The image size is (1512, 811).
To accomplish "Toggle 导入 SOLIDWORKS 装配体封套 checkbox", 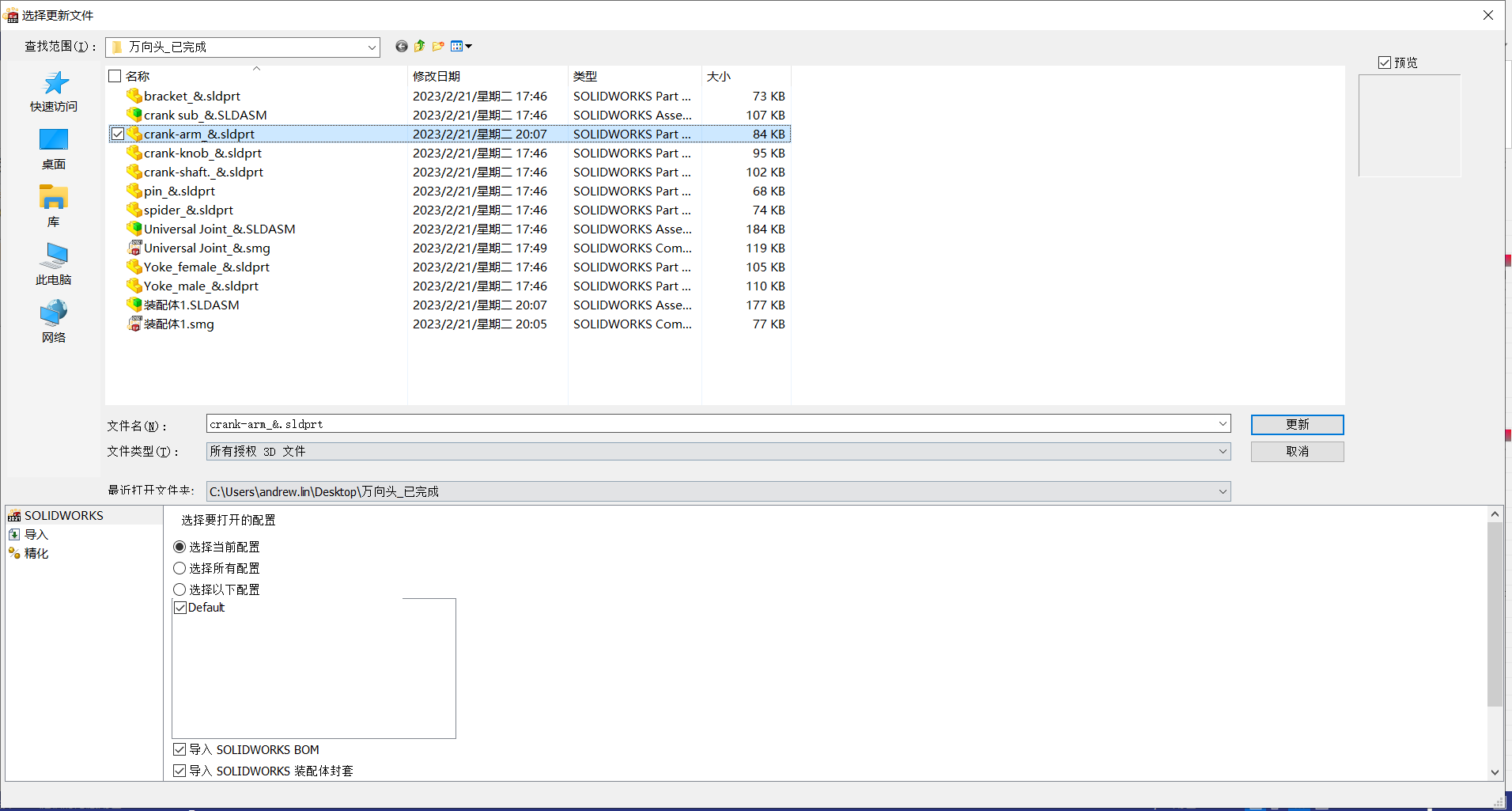I will coord(180,771).
